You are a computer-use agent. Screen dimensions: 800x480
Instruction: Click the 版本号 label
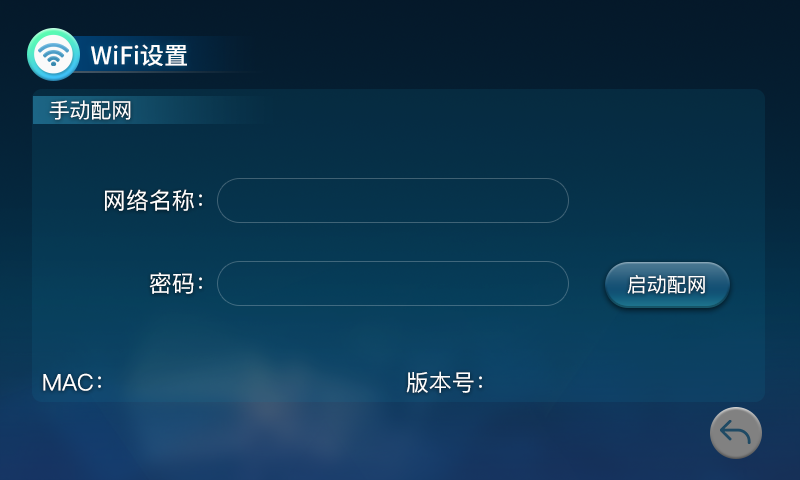point(444,383)
